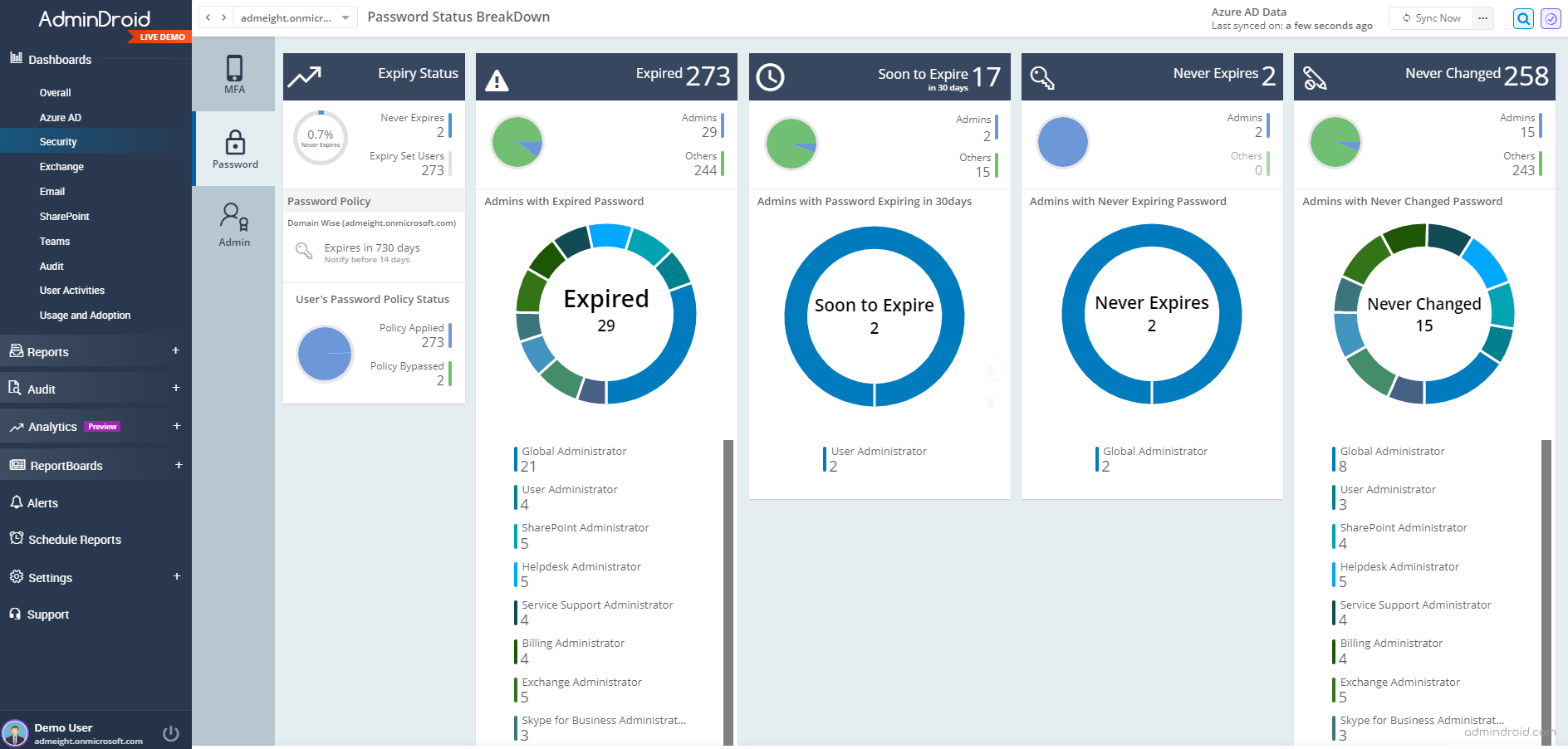Click the Sync Now button
The height and width of the screenshot is (749, 1568).
[1430, 17]
